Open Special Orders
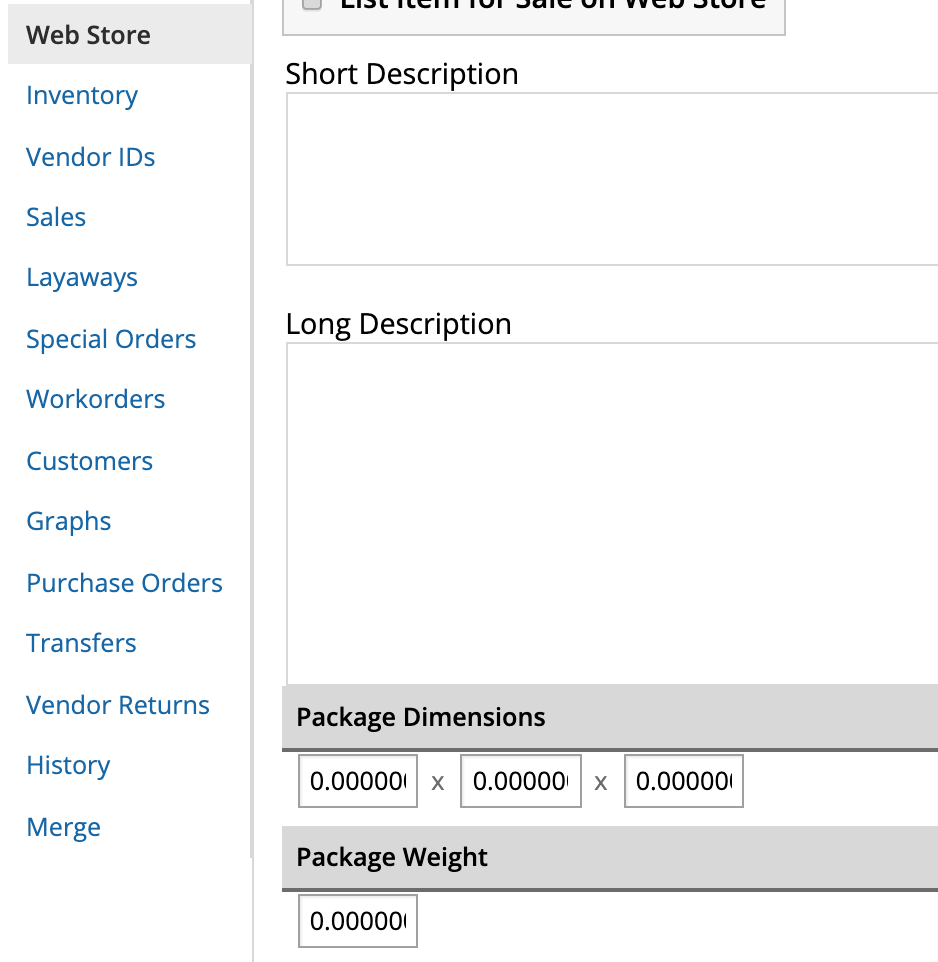 [x=111, y=339]
